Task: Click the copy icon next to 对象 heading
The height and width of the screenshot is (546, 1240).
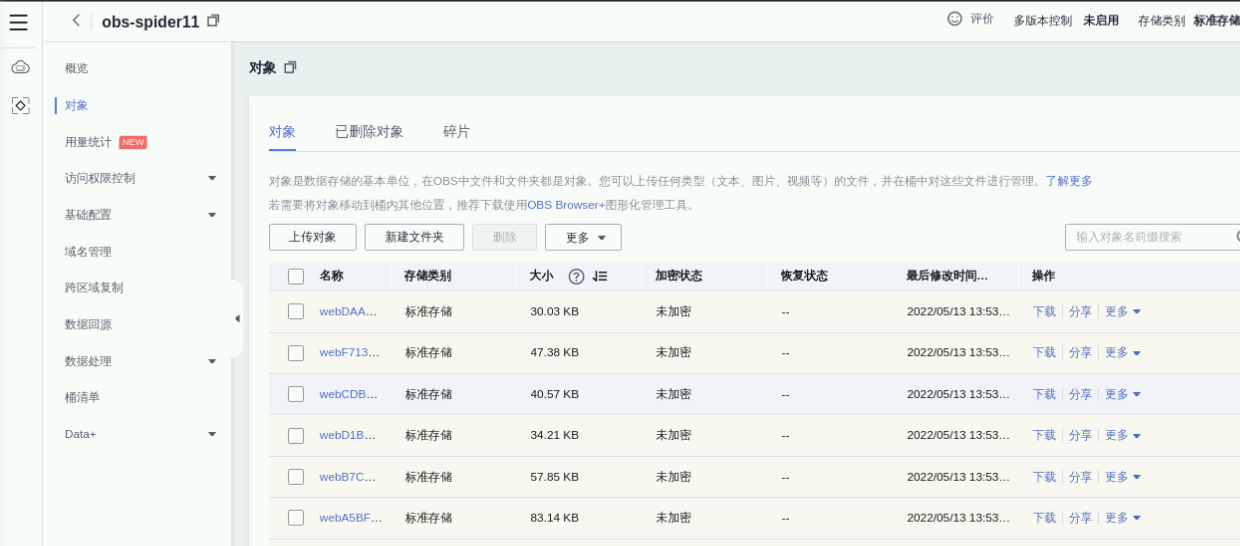Action: 290,67
